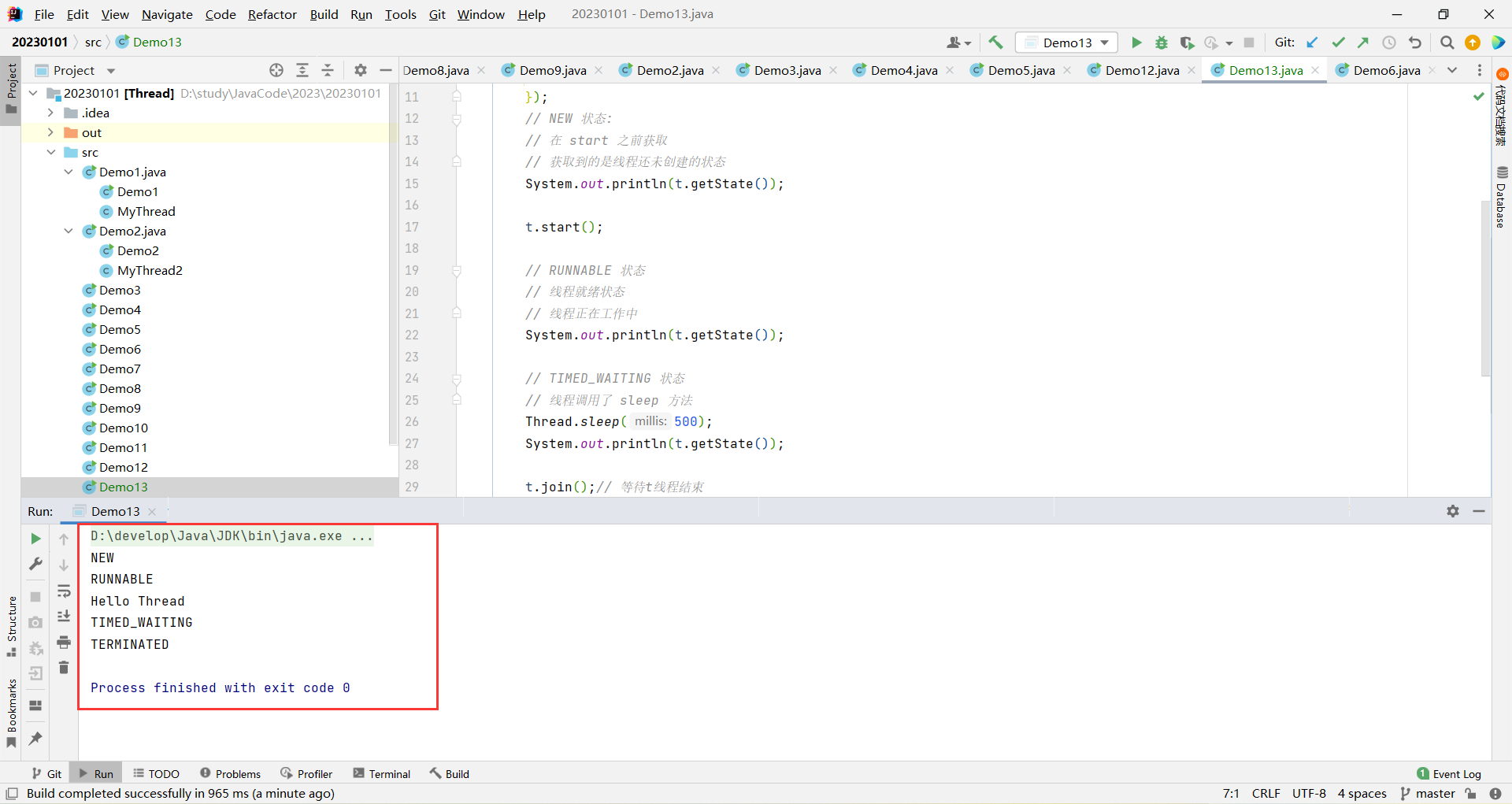1512x804 pixels.
Task: Click Collapse All in Project panel
Action: [328, 70]
